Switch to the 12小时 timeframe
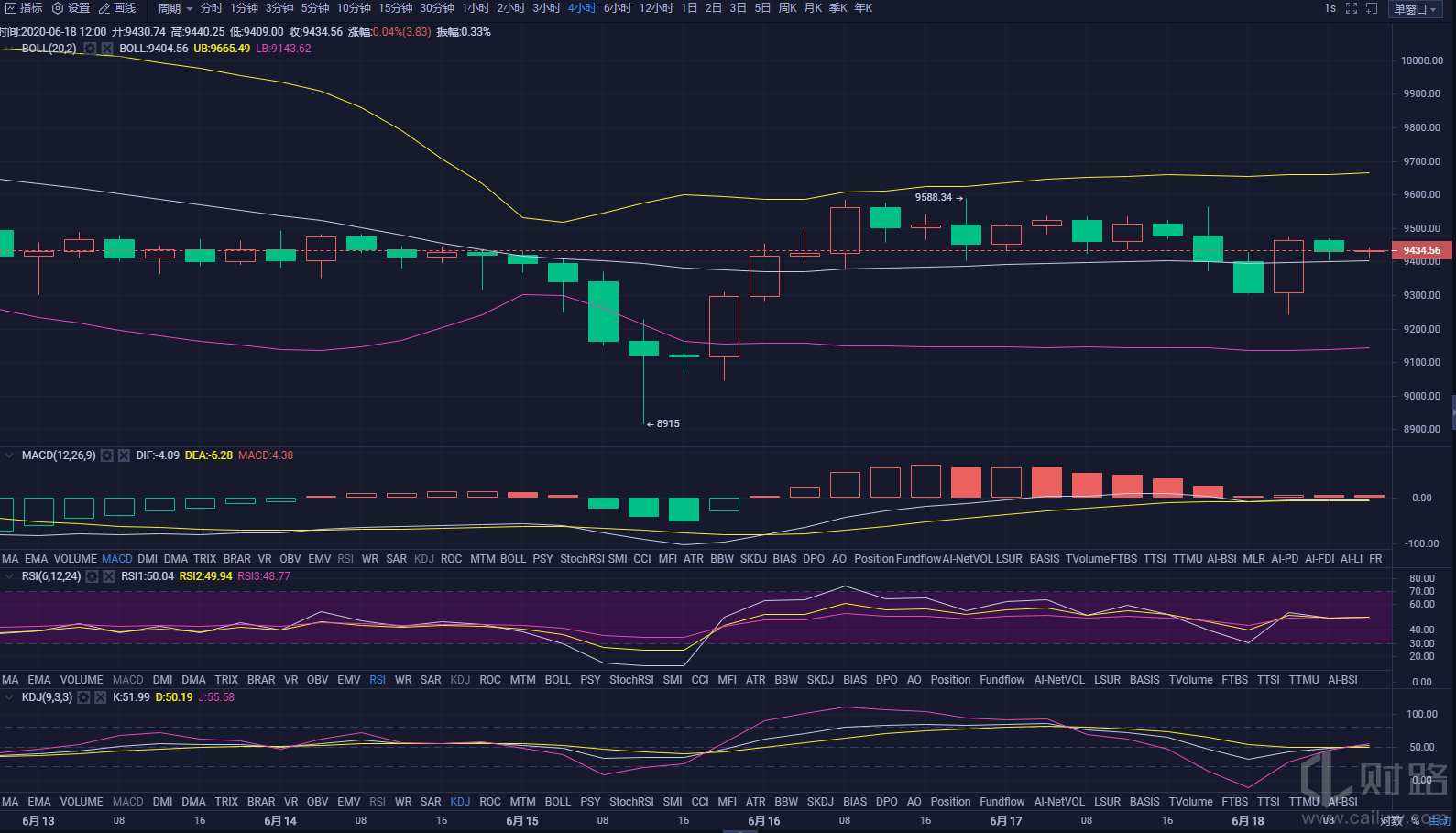 [x=656, y=8]
